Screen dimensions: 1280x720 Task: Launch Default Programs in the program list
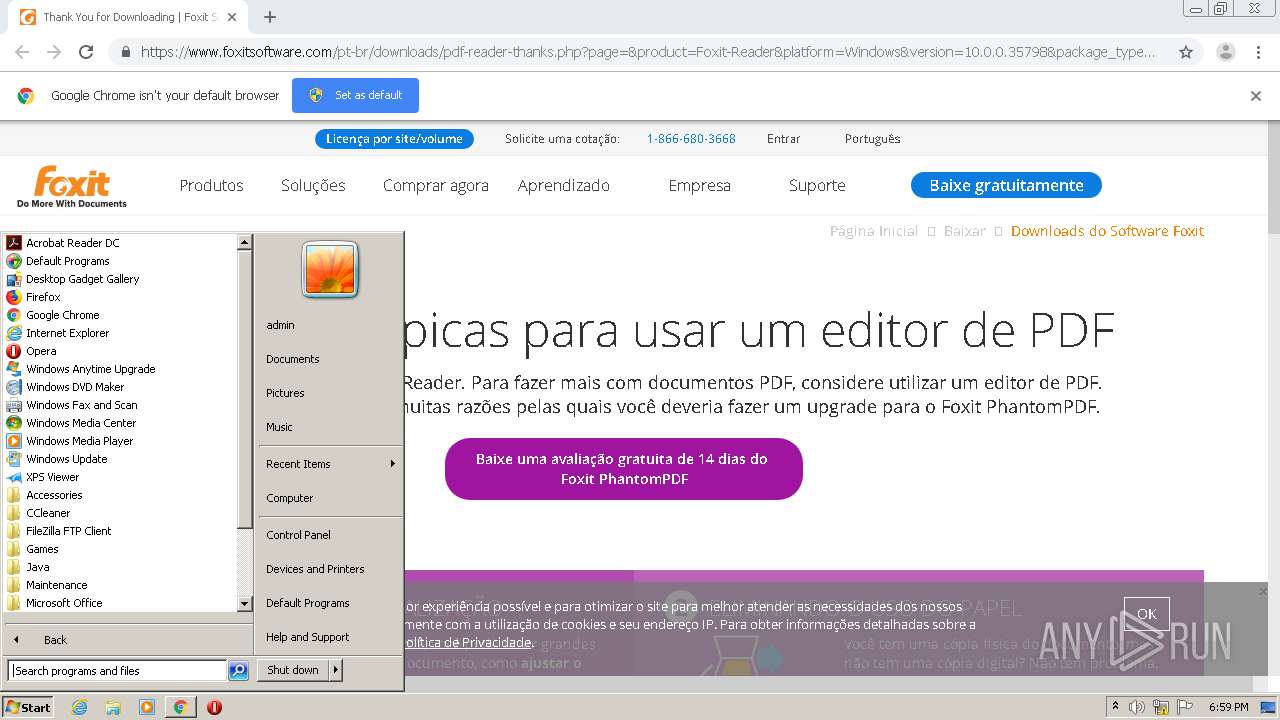(67, 261)
